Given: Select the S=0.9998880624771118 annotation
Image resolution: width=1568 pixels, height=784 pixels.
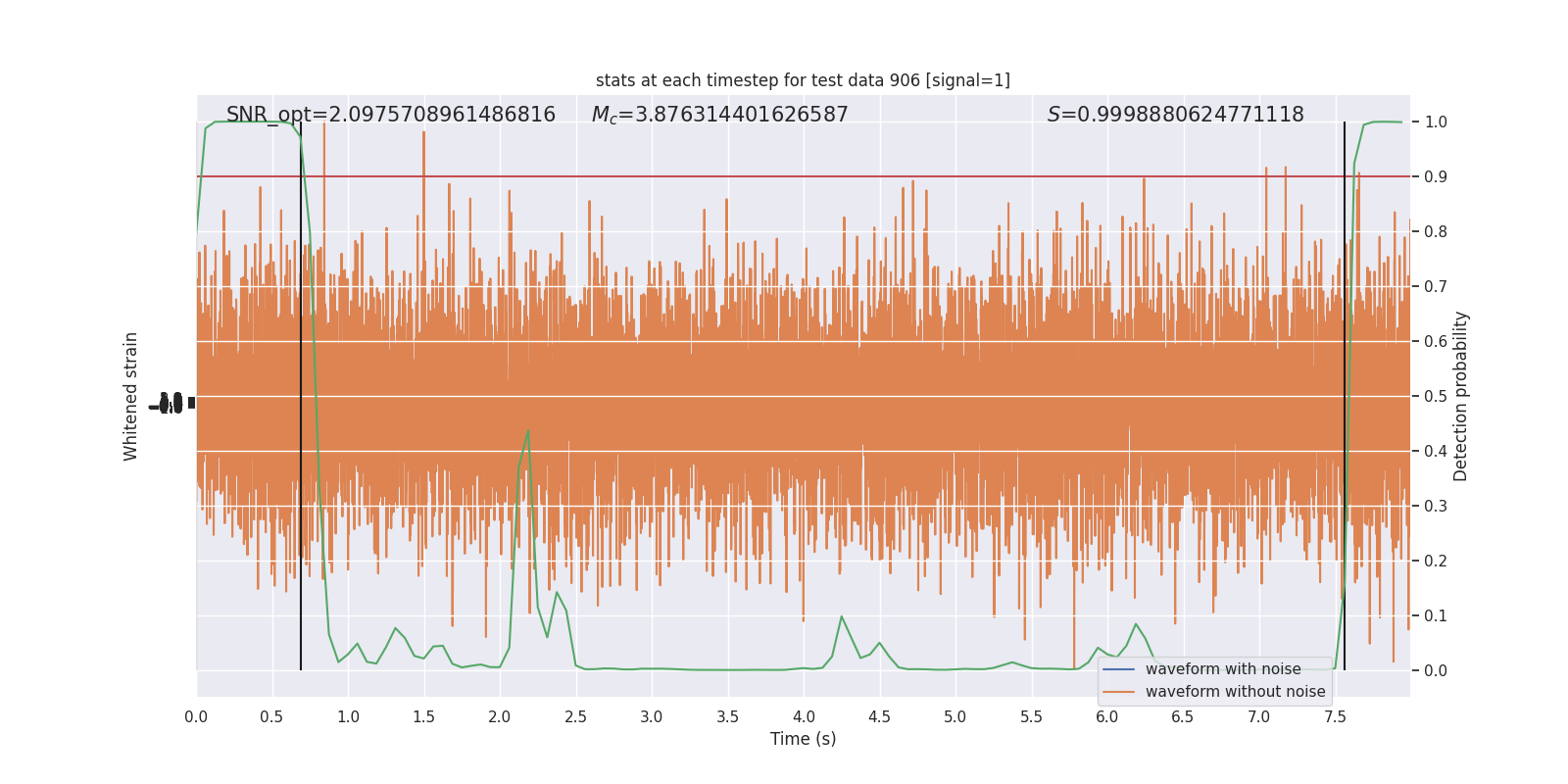Looking at the screenshot, I should [1176, 115].
